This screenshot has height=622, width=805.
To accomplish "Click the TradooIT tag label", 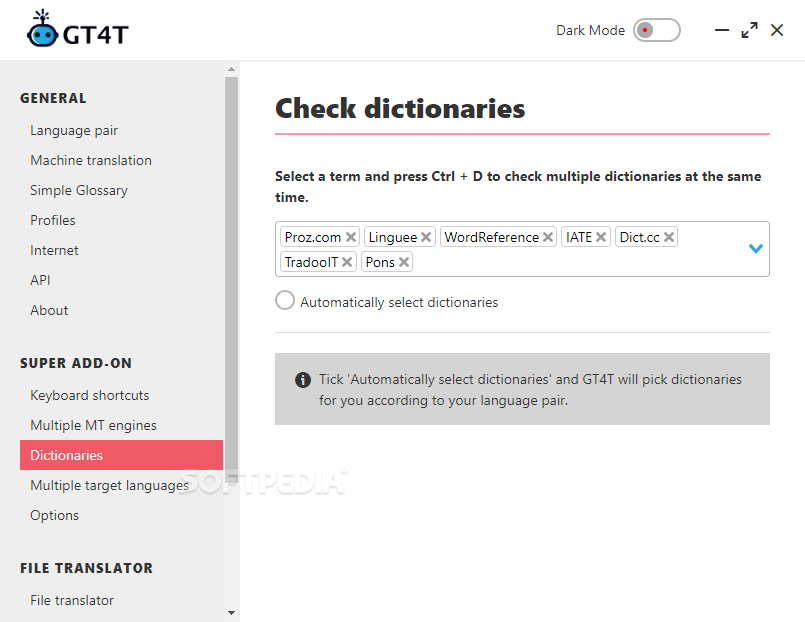I will pos(311,262).
